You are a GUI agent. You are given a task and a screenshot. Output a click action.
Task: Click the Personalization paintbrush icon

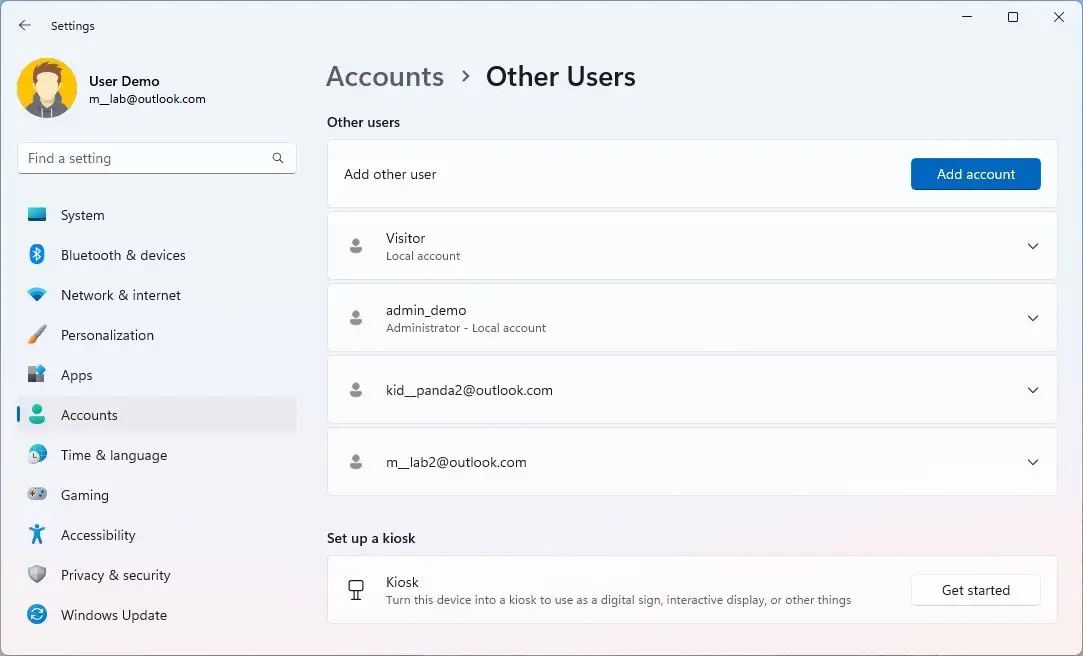pyautogui.click(x=37, y=335)
